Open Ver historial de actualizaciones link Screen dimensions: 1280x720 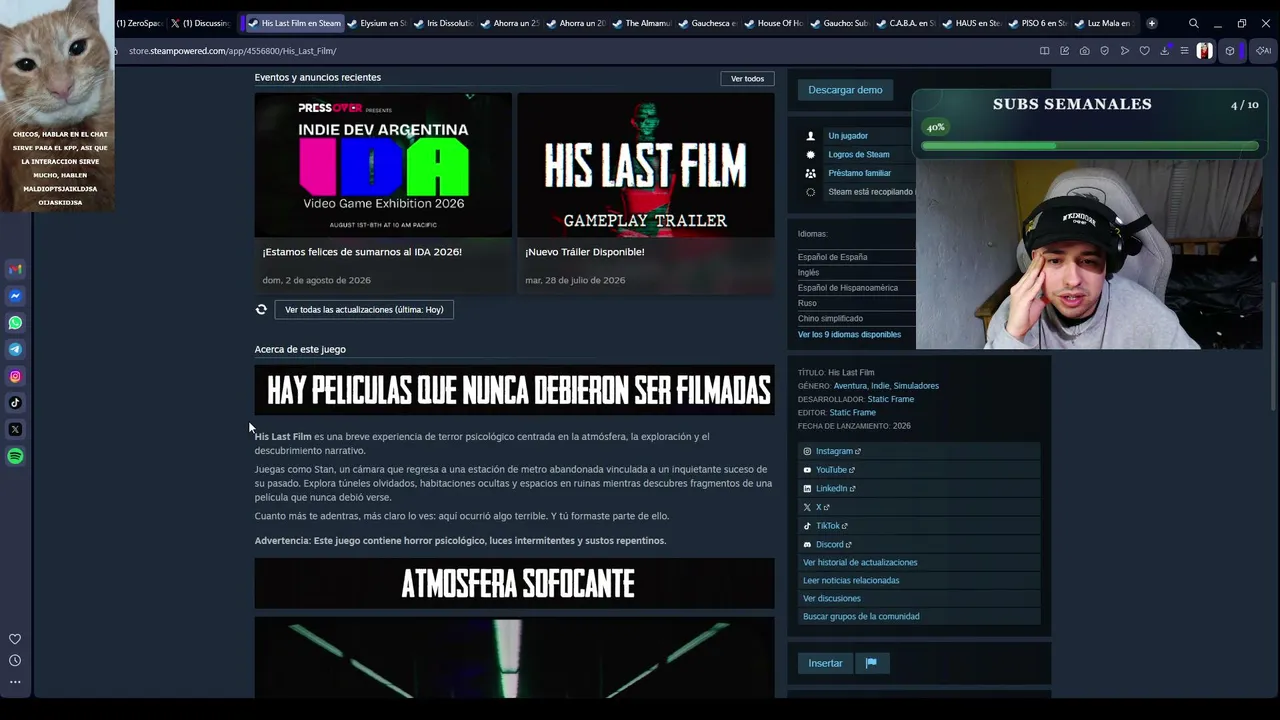tap(860, 562)
